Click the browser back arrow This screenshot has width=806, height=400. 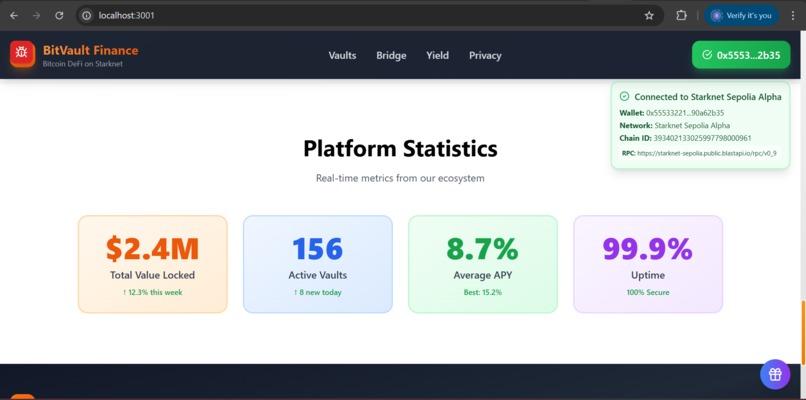(x=14, y=15)
